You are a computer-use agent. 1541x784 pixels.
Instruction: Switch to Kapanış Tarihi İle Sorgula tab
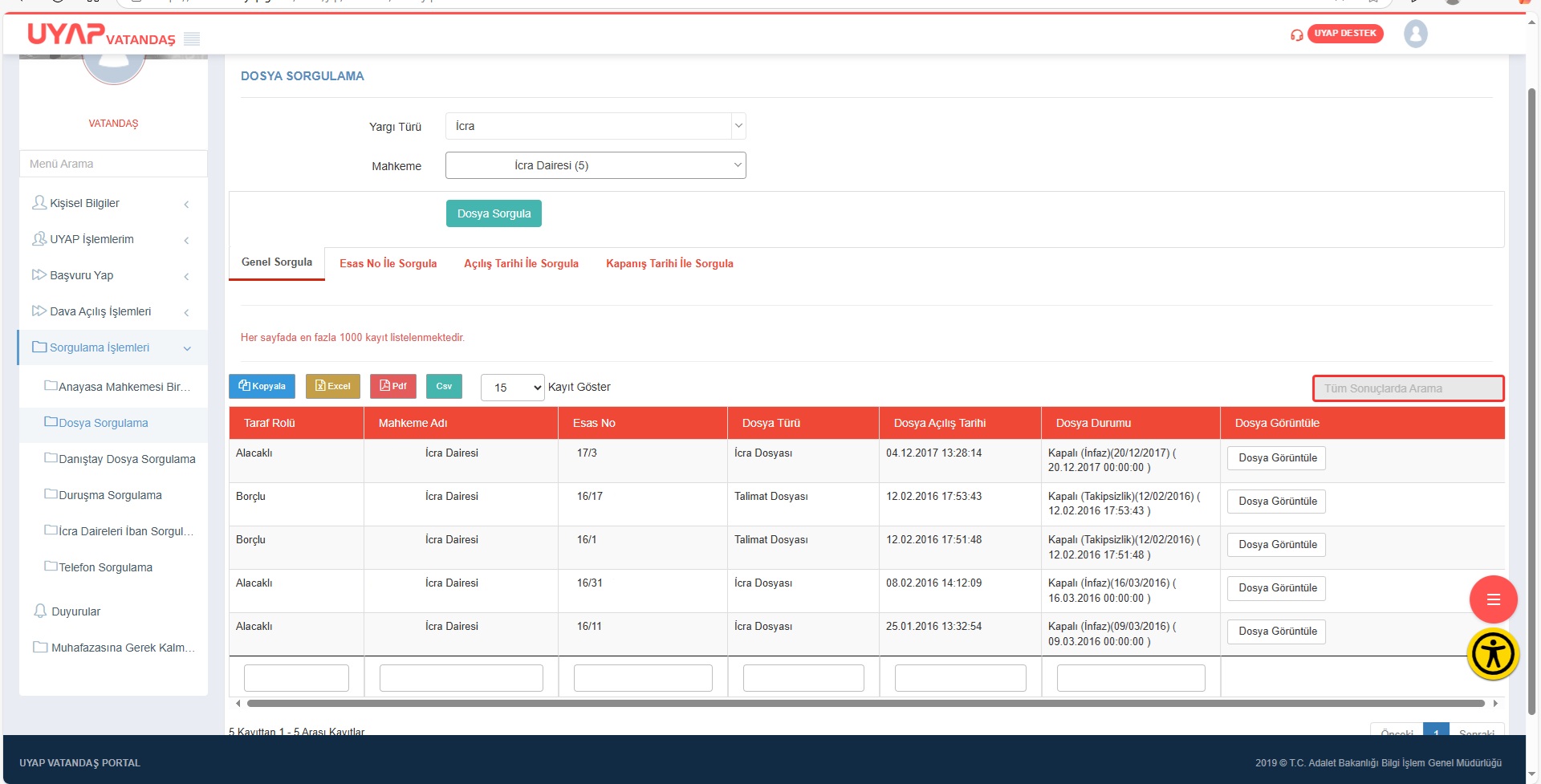click(x=669, y=263)
